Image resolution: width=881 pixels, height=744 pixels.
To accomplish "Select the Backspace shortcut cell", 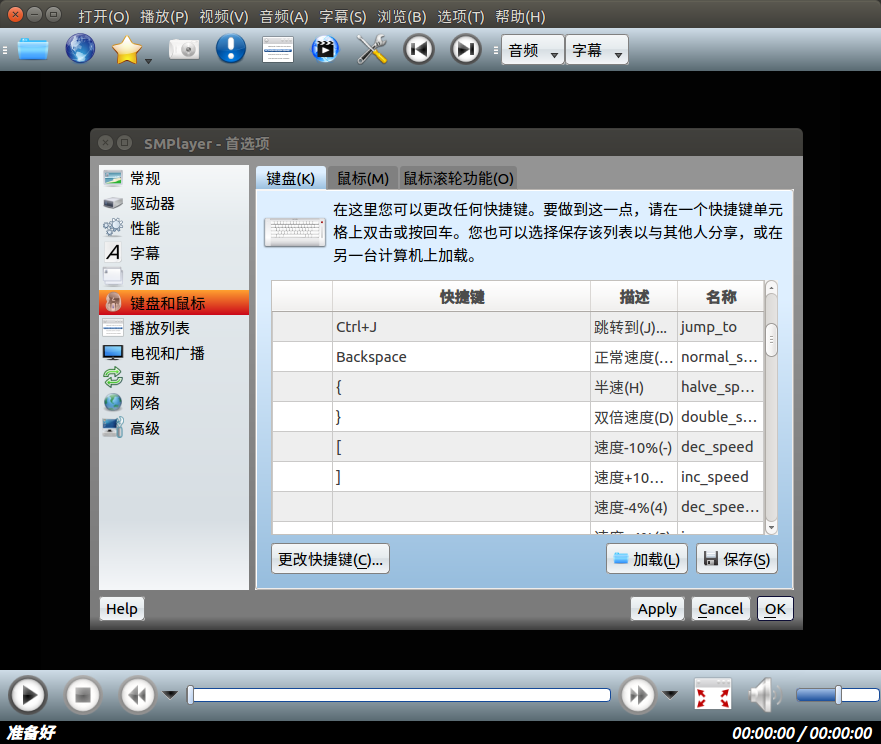I will [x=461, y=357].
